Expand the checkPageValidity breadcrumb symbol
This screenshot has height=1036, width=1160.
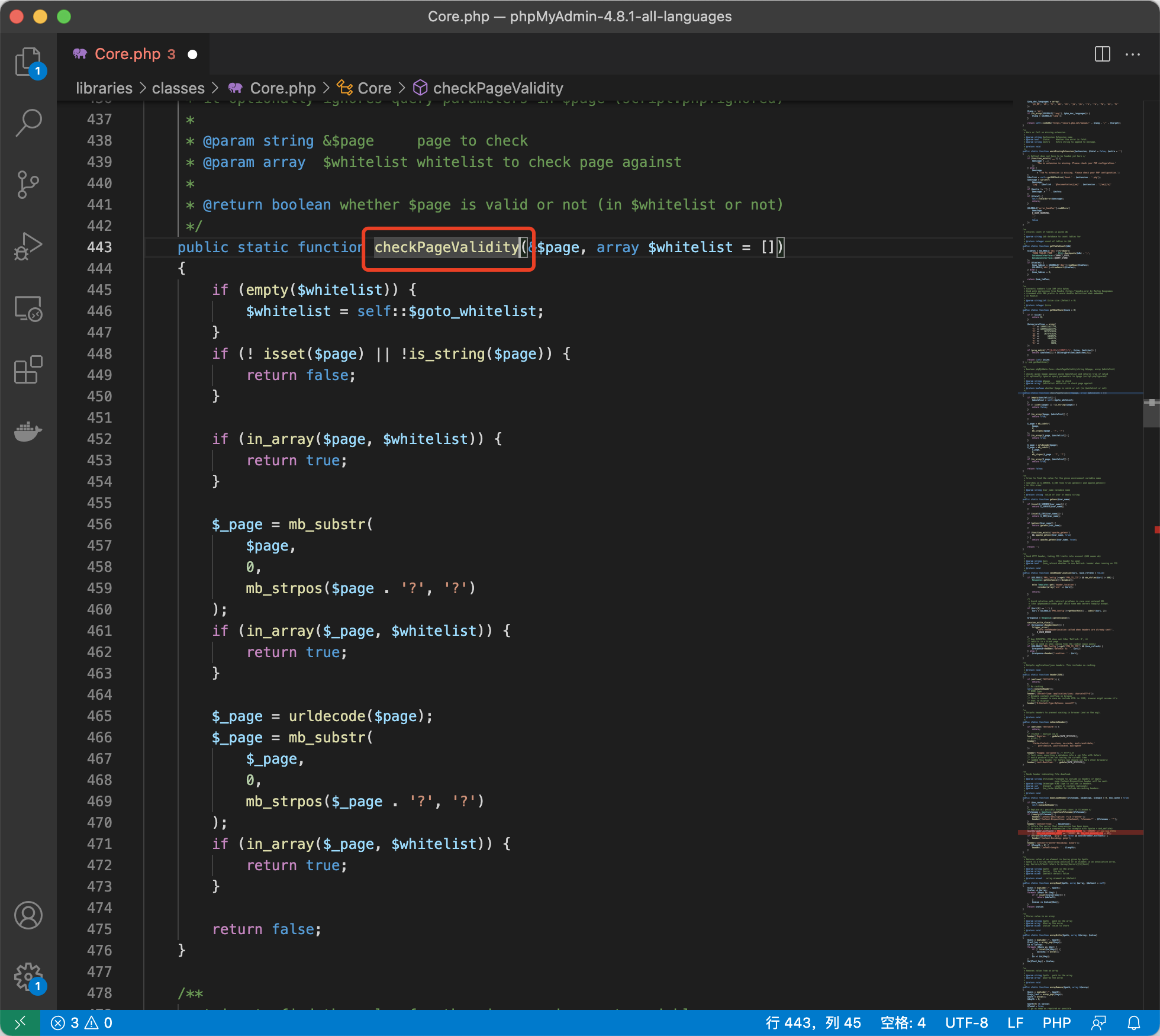tap(498, 88)
